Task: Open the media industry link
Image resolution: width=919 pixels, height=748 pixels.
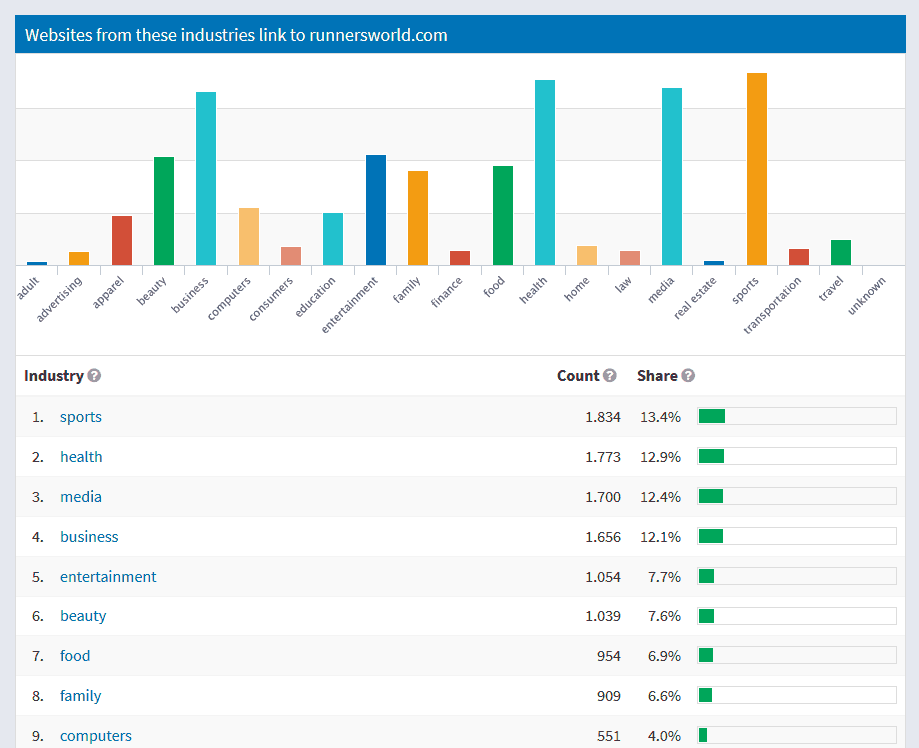Action: tap(80, 496)
